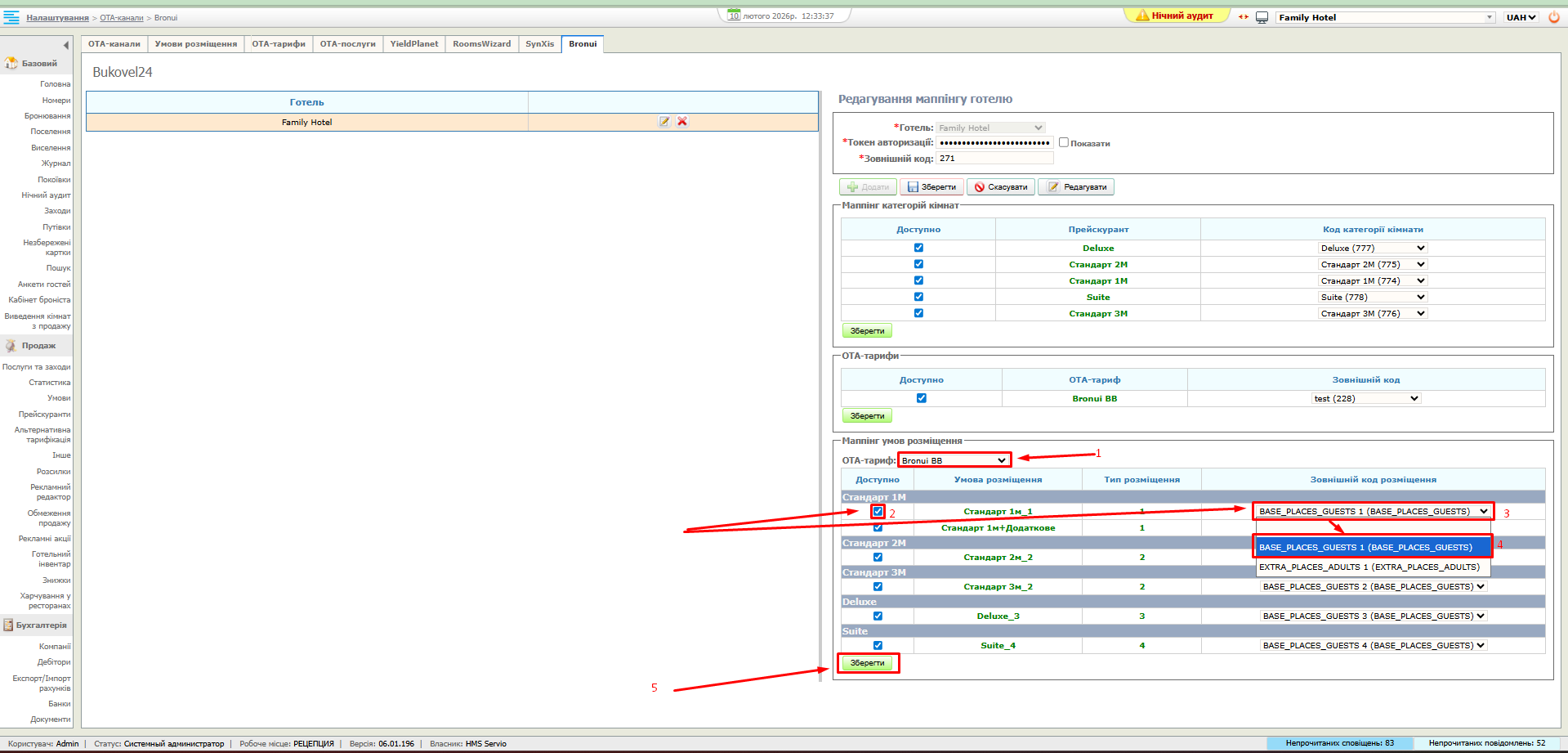This screenshot has height=753, width=1568.
Task: Open the UAH currency dropdown
Action: (x=1521, y=17)
